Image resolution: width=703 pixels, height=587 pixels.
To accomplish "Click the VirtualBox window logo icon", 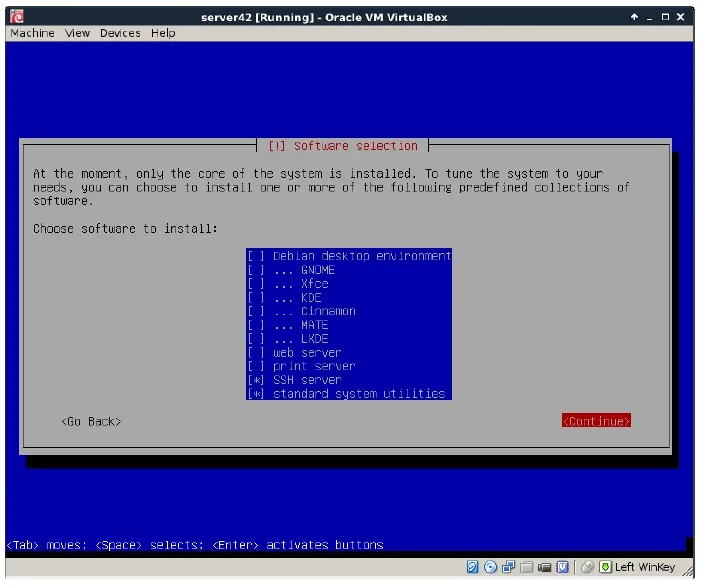I will coord(17,17).
